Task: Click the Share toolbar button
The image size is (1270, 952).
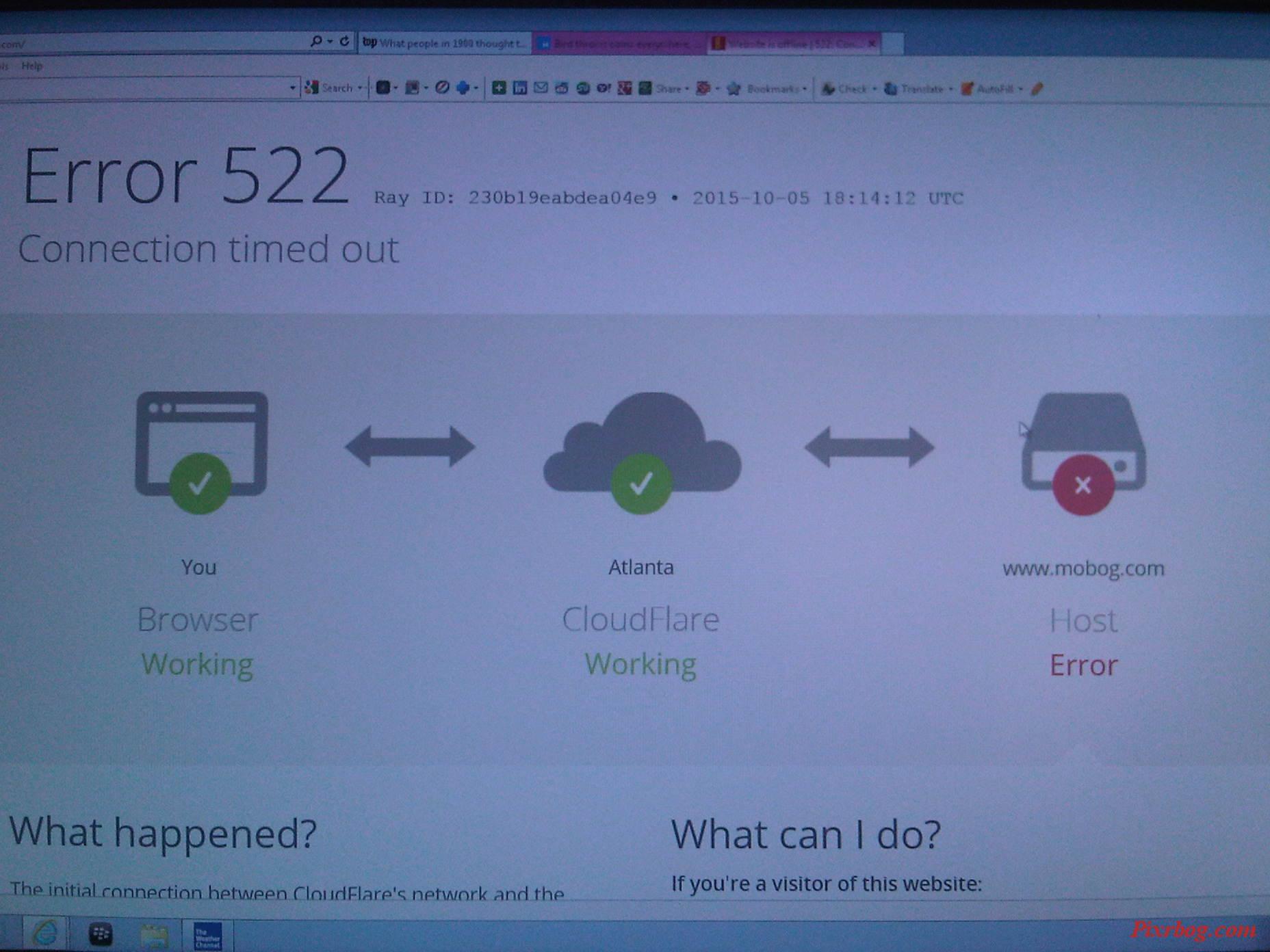Action: [660, 88]
